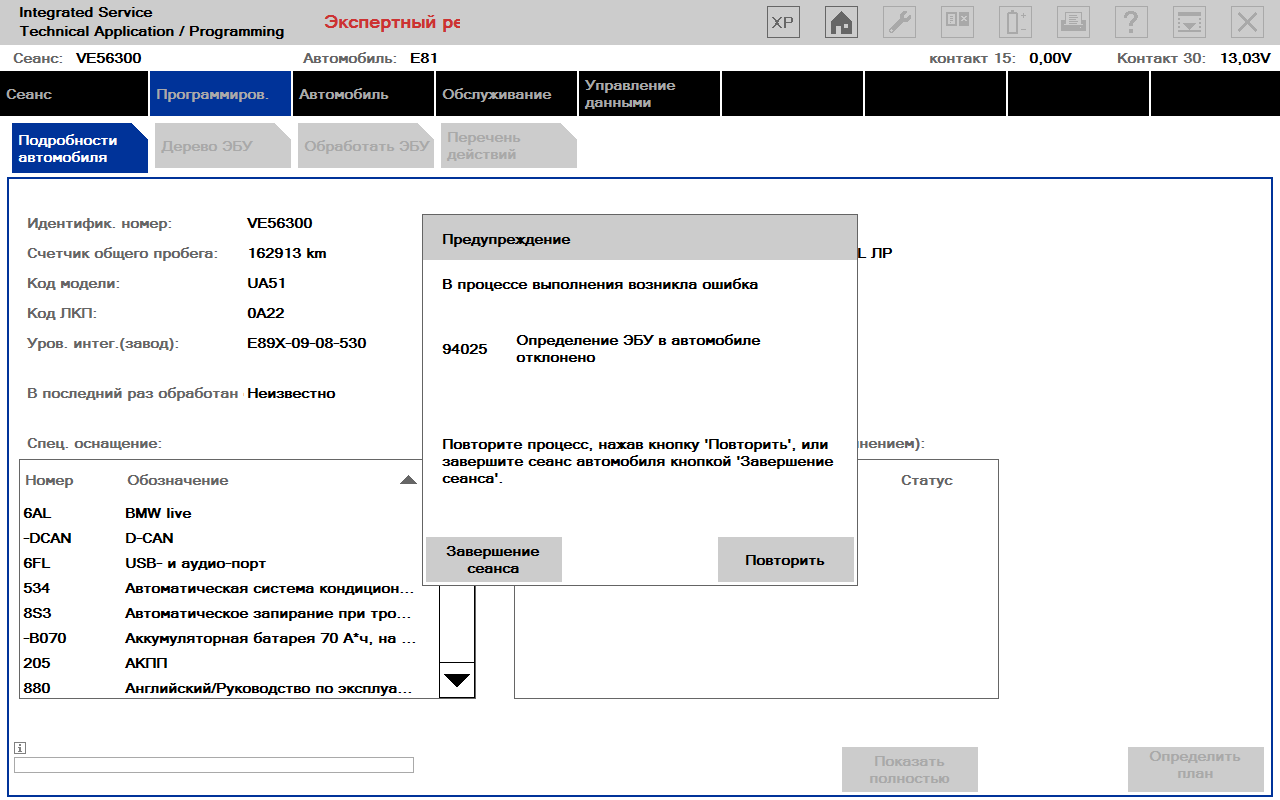Click the Экспертный ре red heading

click(x=392, y=23)
